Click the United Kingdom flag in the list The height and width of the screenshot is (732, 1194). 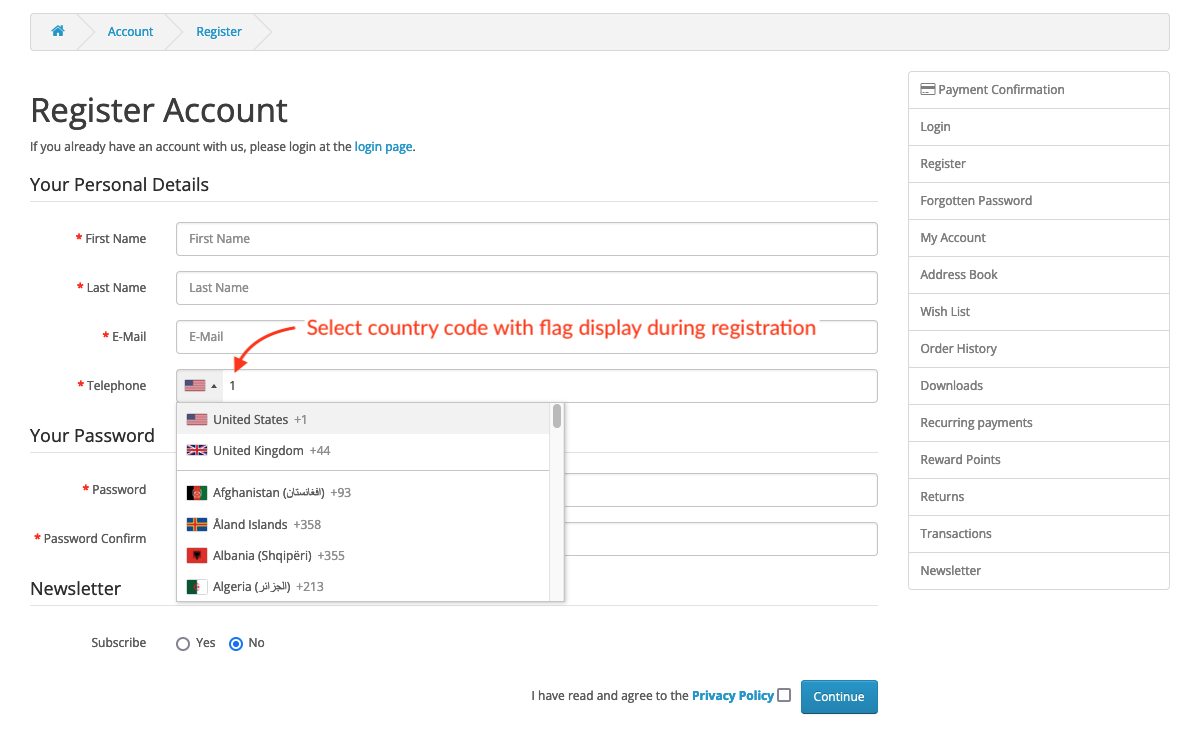pos(196,450)
